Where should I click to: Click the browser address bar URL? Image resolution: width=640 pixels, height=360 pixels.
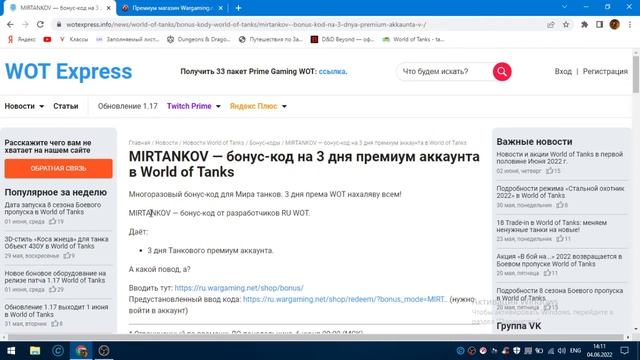pyautogui.click(x=246, y=24)
